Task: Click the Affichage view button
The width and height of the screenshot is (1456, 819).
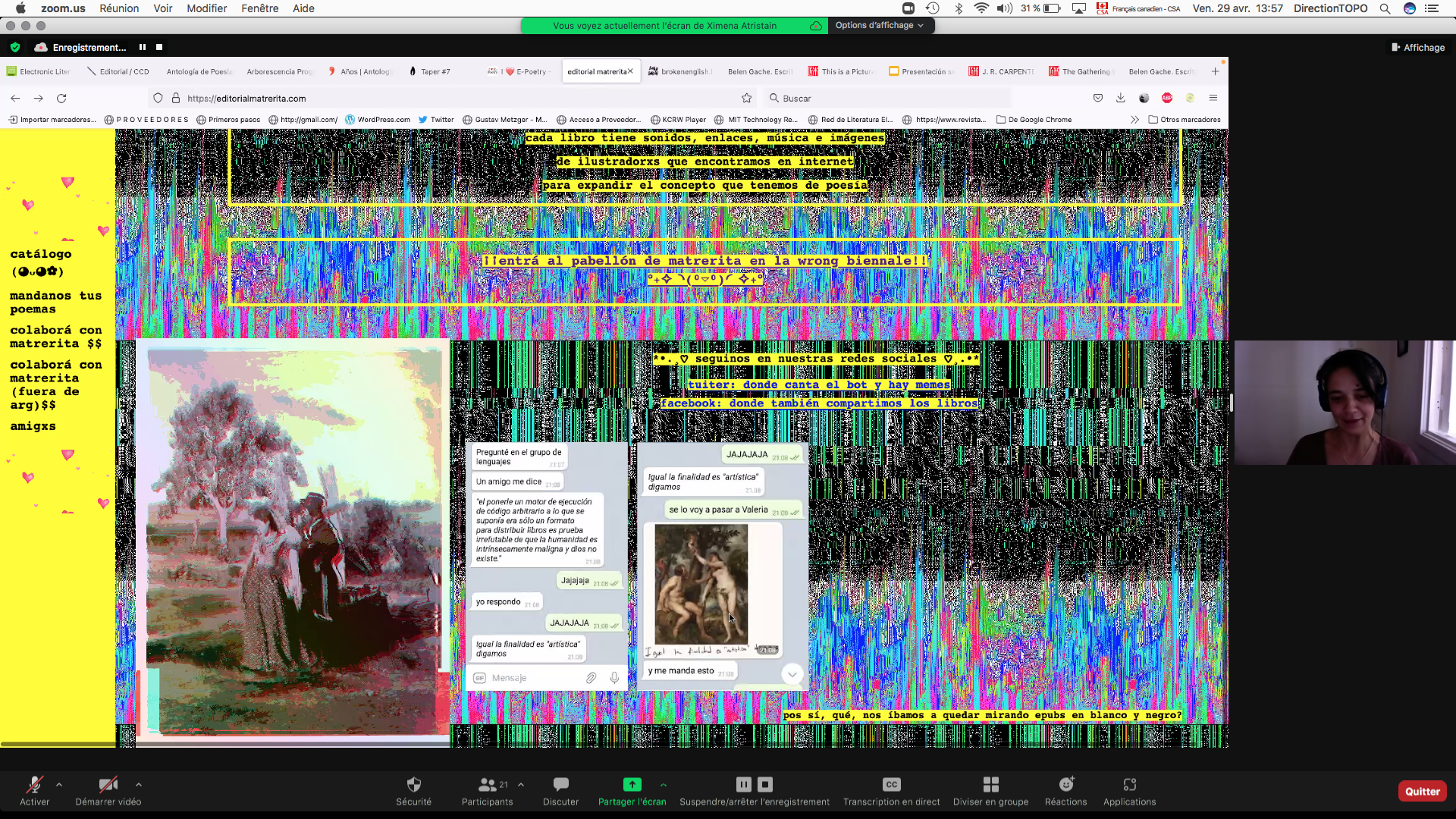Action: [1418, 47]
